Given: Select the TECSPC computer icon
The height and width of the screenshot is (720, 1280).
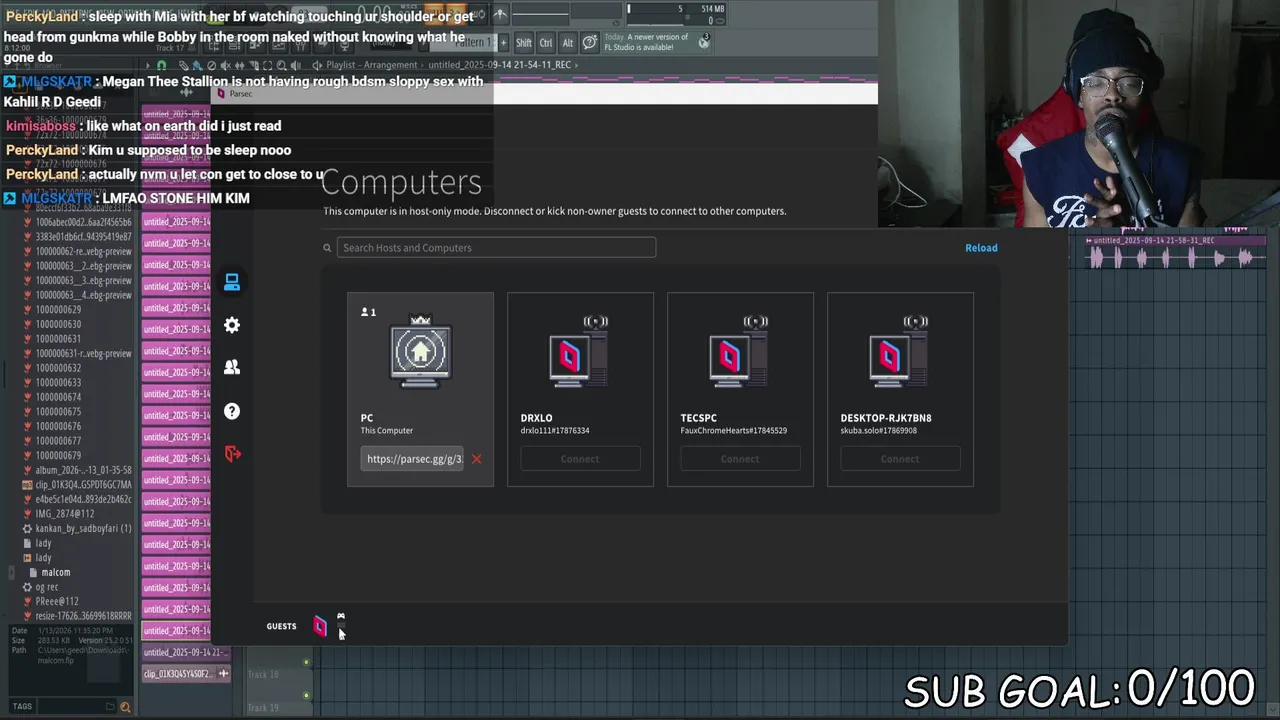Looking at the screenshot, I should (739, 352).
